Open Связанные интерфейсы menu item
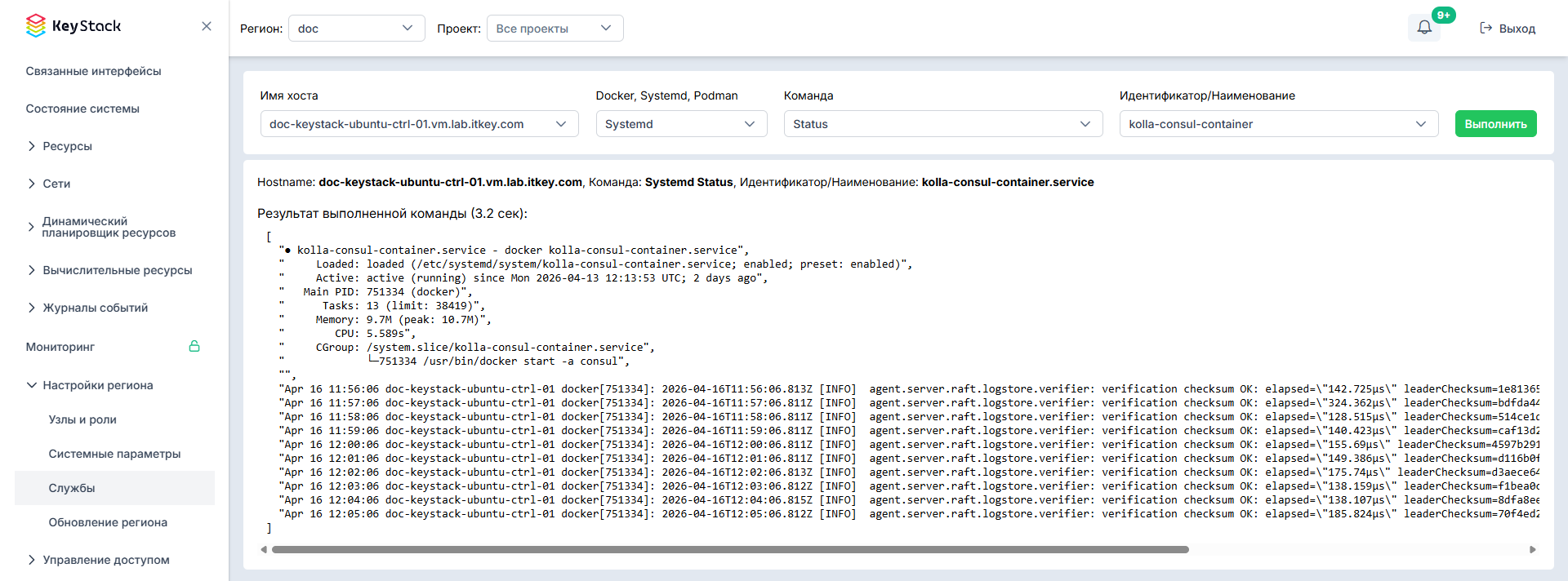The height and width of the screenshot is (581, 1568). coord(93,71)
